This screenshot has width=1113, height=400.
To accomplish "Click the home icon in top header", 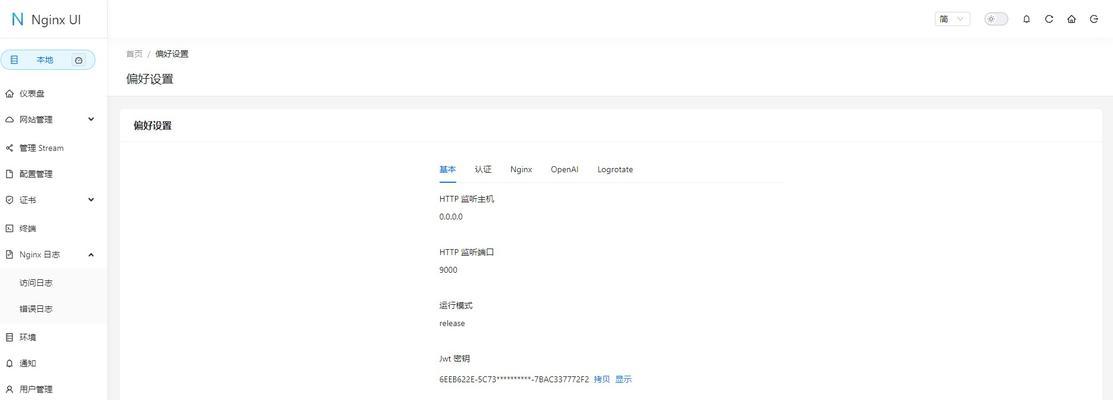I will (x=1071, y=19).
